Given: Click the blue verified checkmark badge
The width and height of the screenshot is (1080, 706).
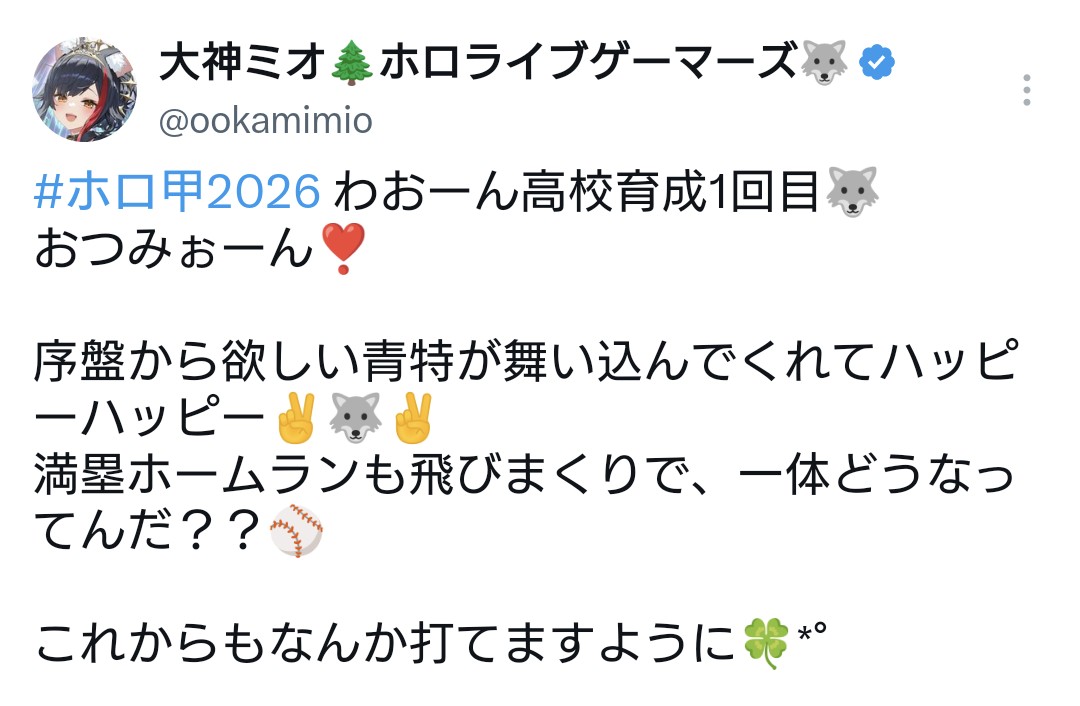Looking at the screenshot, I should tap(876, 63).
